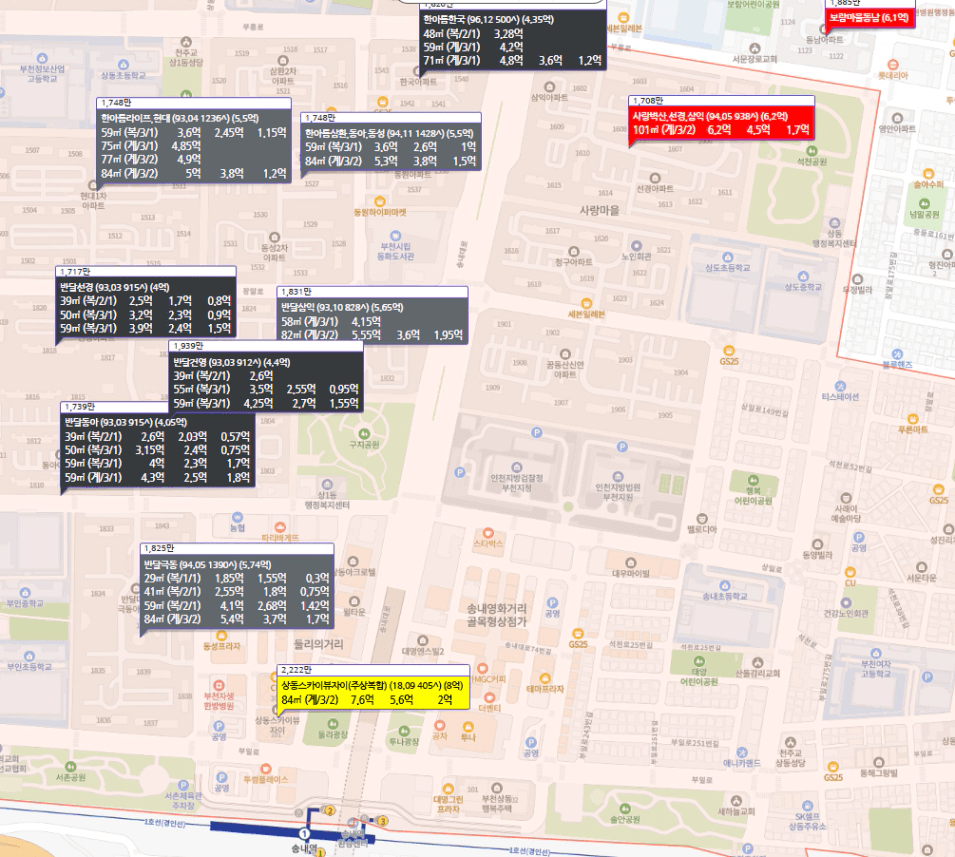Image resolution: width=955 pixels, height=857 pixels.
Task: Select the 반달건영 info box title
Action: point(231,362)
